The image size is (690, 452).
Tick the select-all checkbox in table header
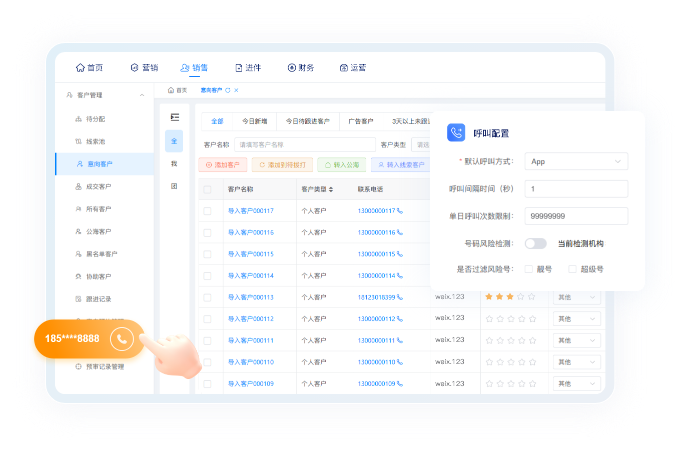click(207, 189)
